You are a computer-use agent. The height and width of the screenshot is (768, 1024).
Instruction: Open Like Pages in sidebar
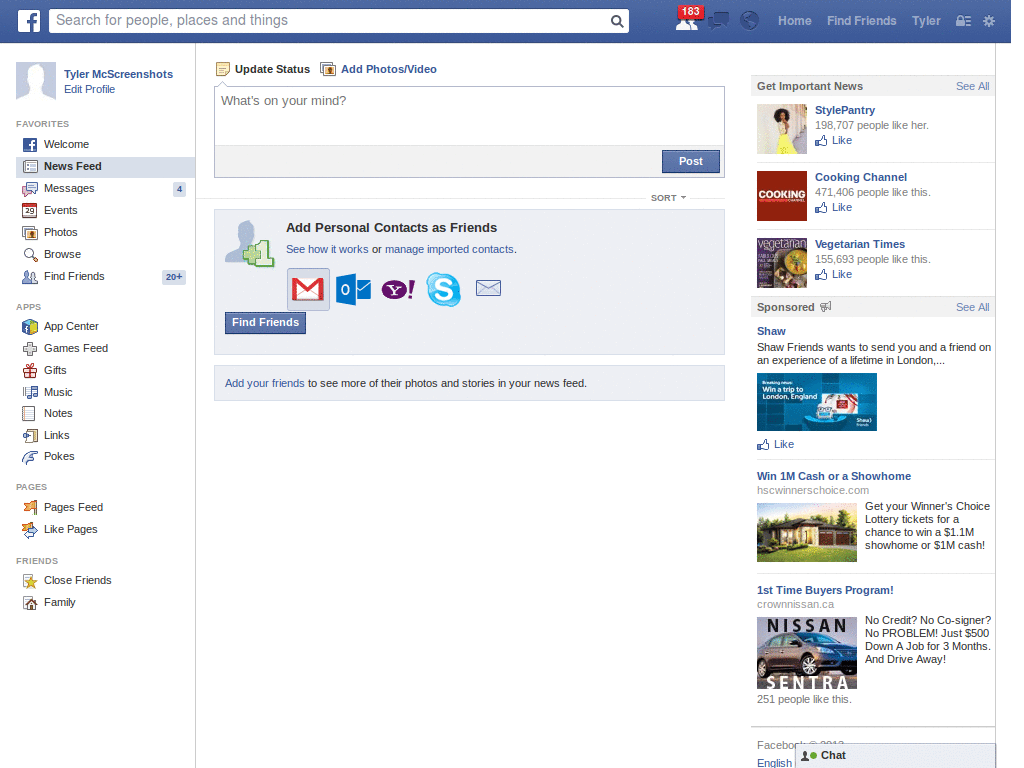[x=71, y=530]
